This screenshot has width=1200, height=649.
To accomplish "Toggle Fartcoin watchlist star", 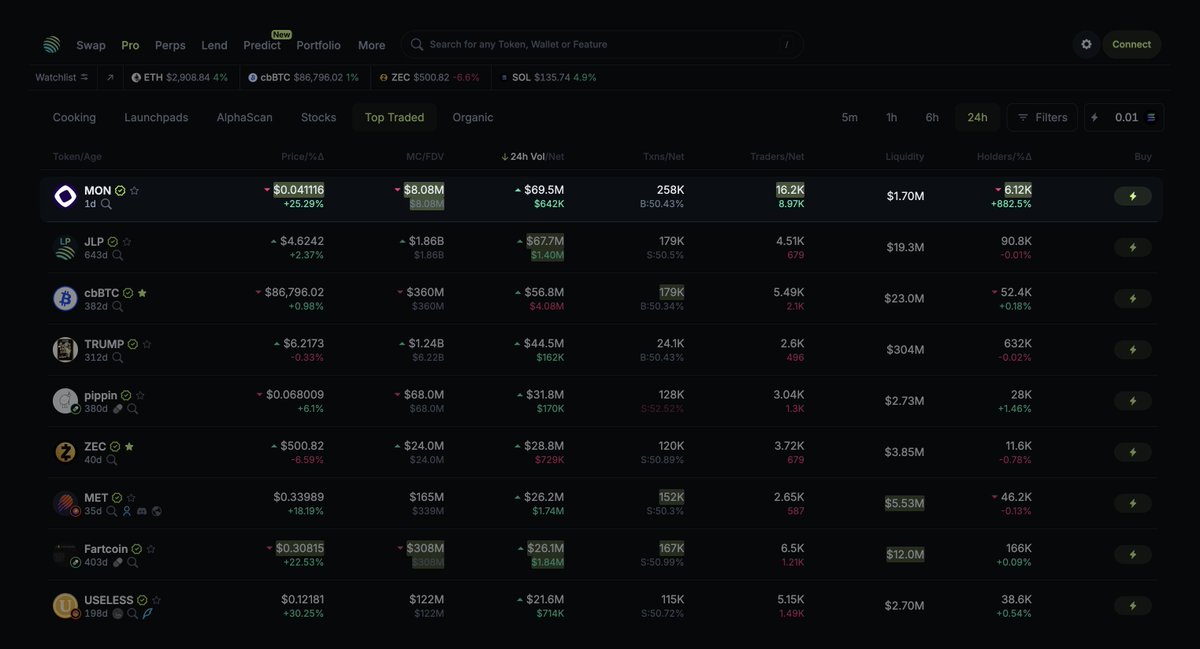I will click(x=151, y=549).
